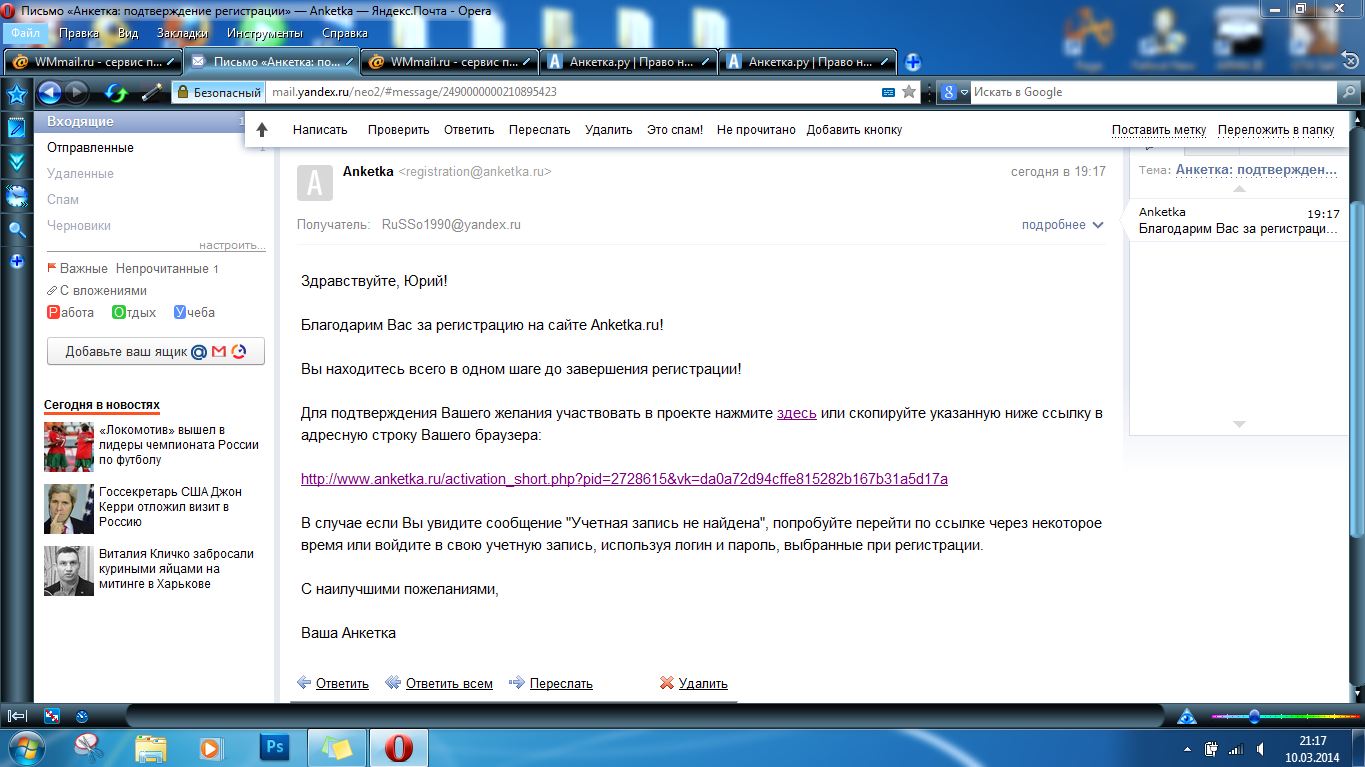This screenshot has width=1365, height=767.
Task: Open the Закладки menu
Action: click(183, 33)
